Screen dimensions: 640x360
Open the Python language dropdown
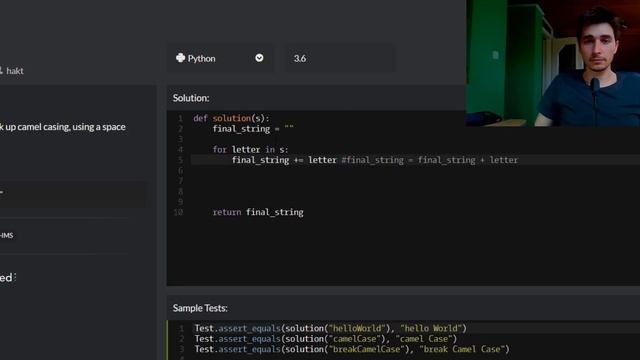220,58
